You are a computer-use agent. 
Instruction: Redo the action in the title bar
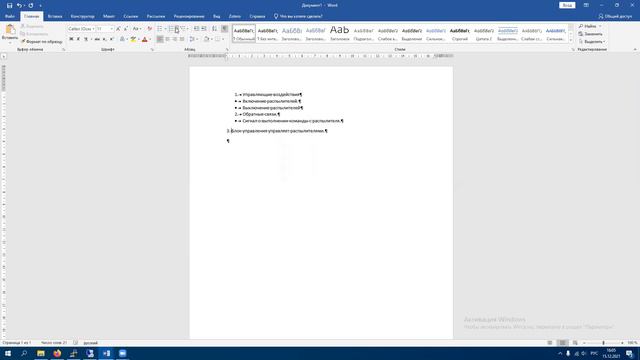pyautogui.click(x=31, y=5)
